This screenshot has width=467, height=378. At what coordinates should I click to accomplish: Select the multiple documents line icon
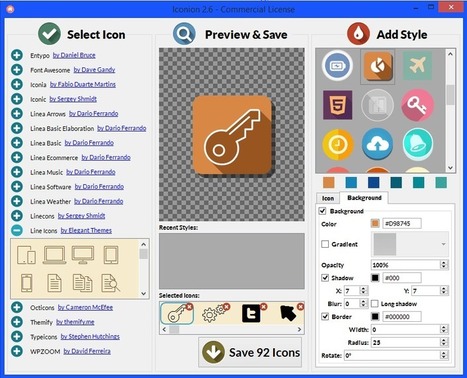coord(82,283)
